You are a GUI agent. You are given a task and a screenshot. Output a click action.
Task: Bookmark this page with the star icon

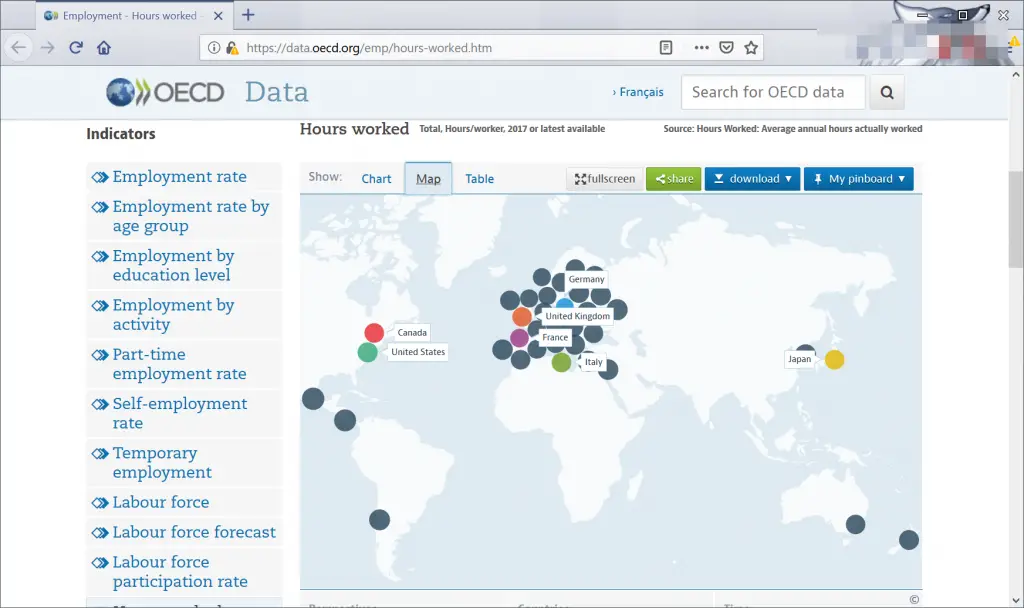(751, 47)
